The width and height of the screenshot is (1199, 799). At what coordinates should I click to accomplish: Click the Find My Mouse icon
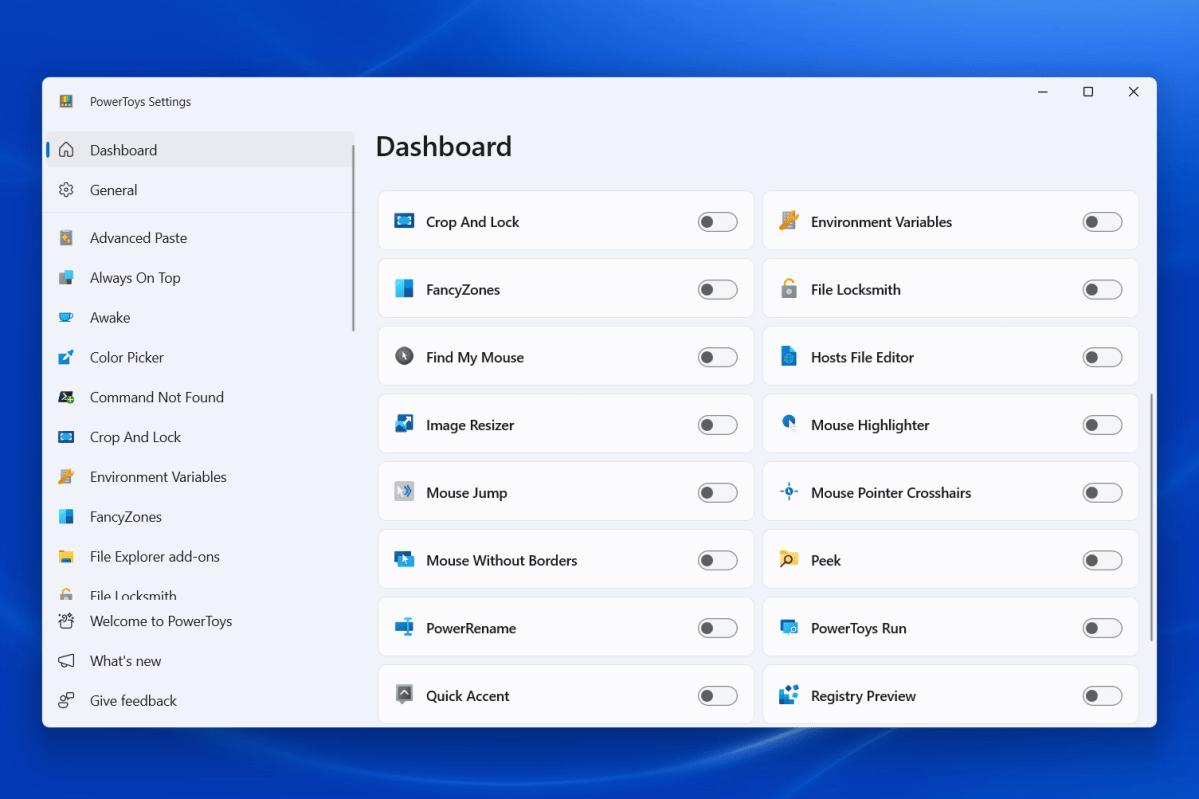[404, 357]
